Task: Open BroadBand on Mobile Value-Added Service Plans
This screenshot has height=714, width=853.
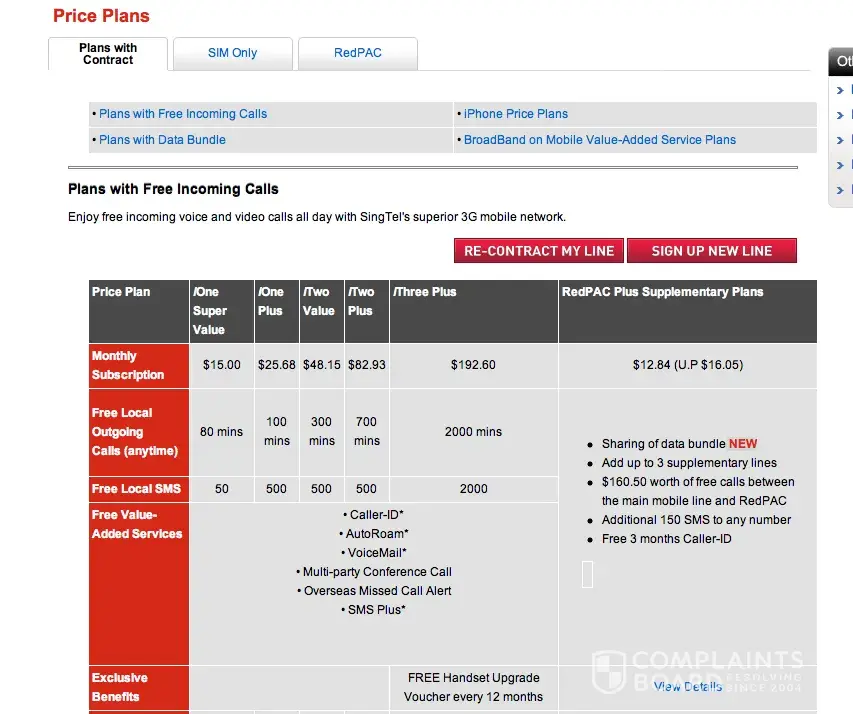Action: (x=599, y=140)
